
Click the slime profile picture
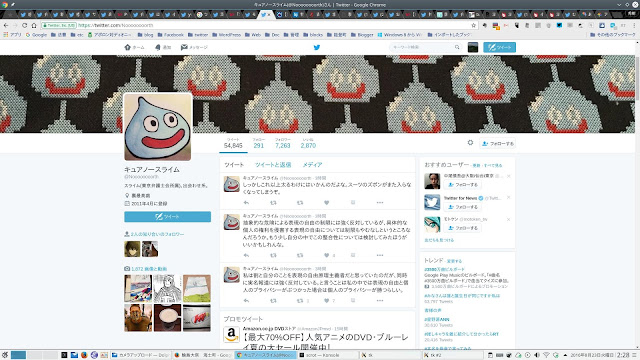158,127
